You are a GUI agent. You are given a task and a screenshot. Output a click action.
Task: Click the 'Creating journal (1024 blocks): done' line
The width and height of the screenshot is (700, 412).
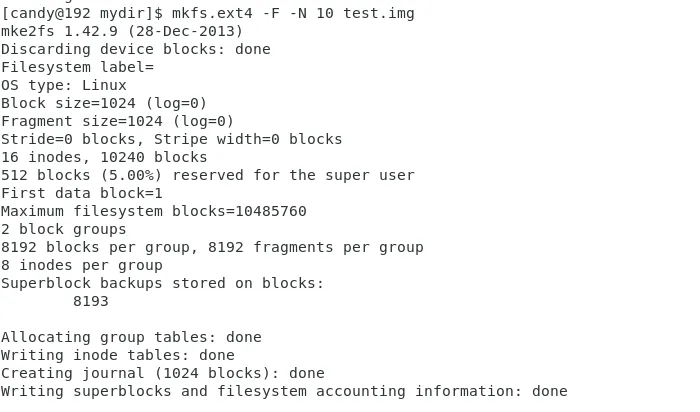(162, 373)
